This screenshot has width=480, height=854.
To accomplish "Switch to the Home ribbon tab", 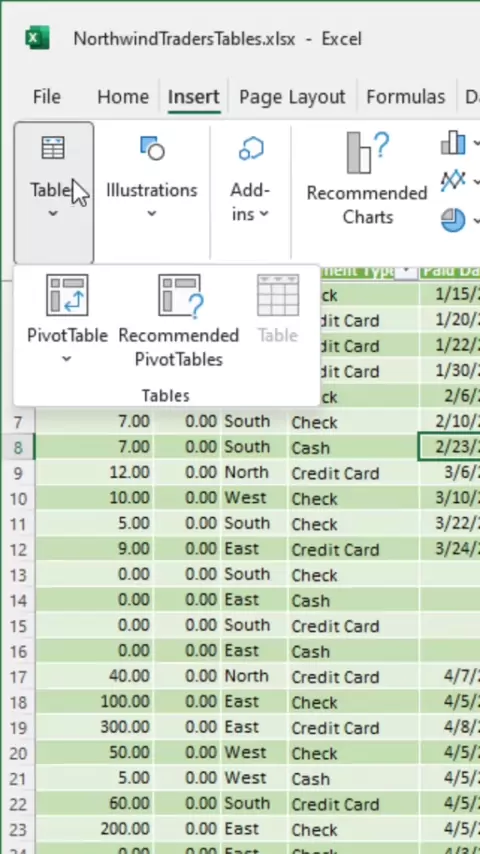I will [x=123, y=97].
